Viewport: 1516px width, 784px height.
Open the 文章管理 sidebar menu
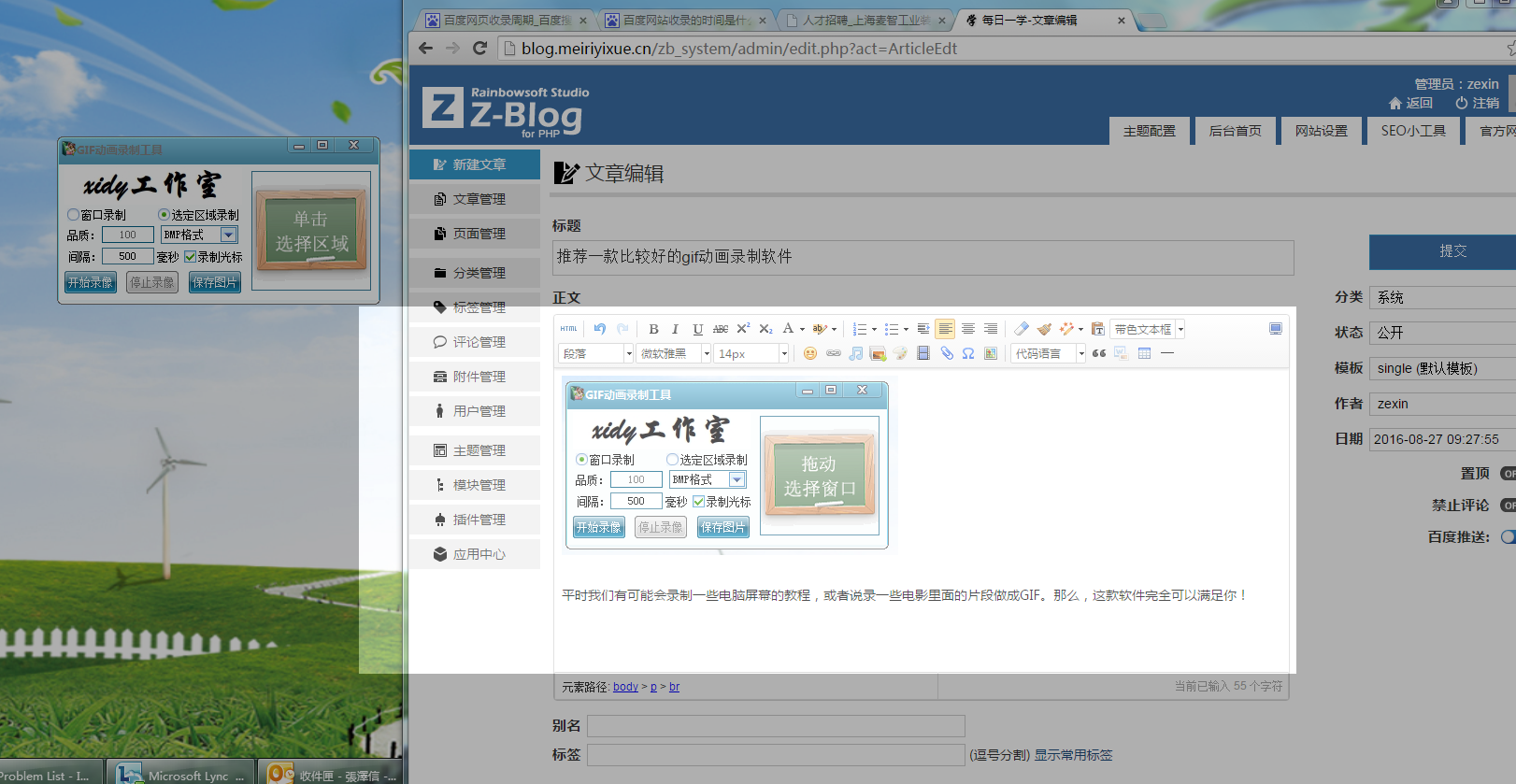475,199
